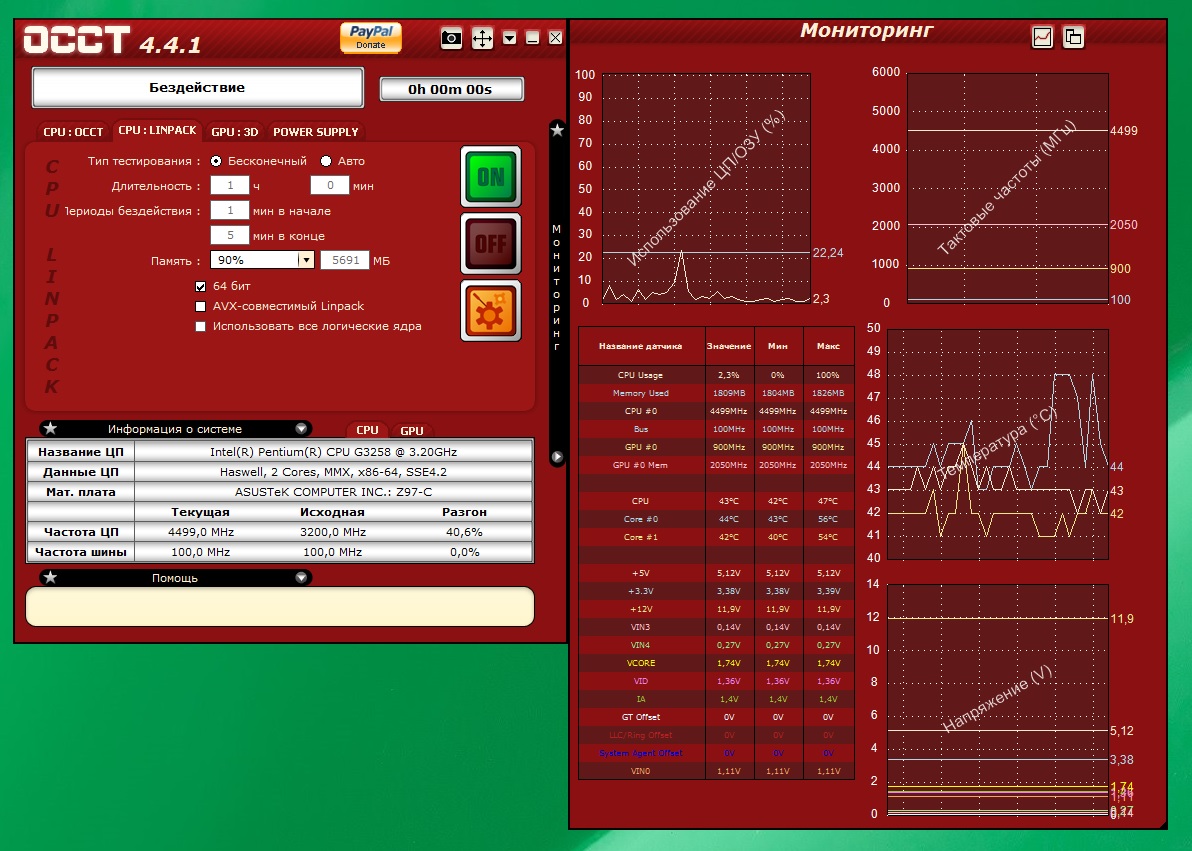Viewport: 1192px width, 851px height.
Task: Click idle period 'мин в конце' field
Action: point(230,236)
